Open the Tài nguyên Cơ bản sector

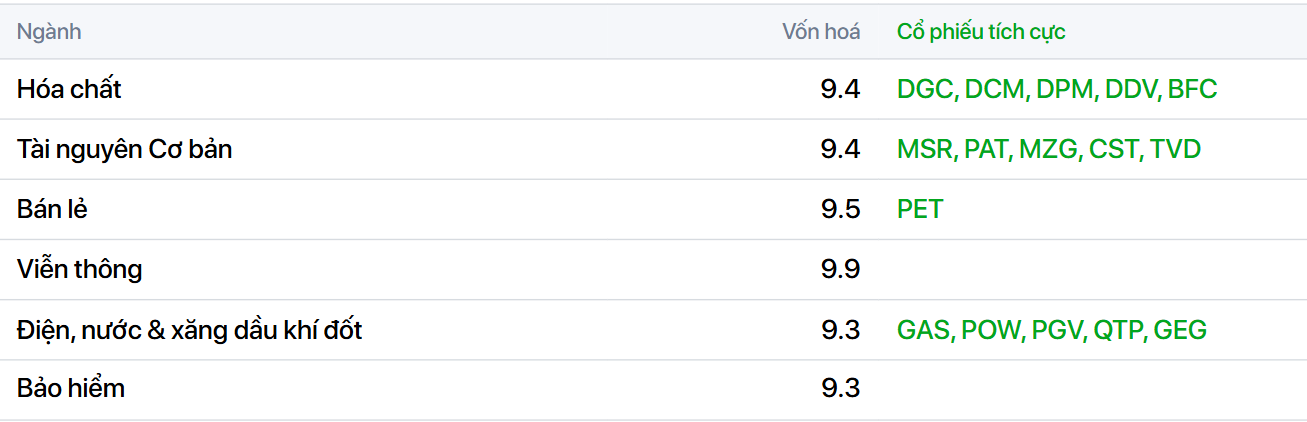(124, 149)
